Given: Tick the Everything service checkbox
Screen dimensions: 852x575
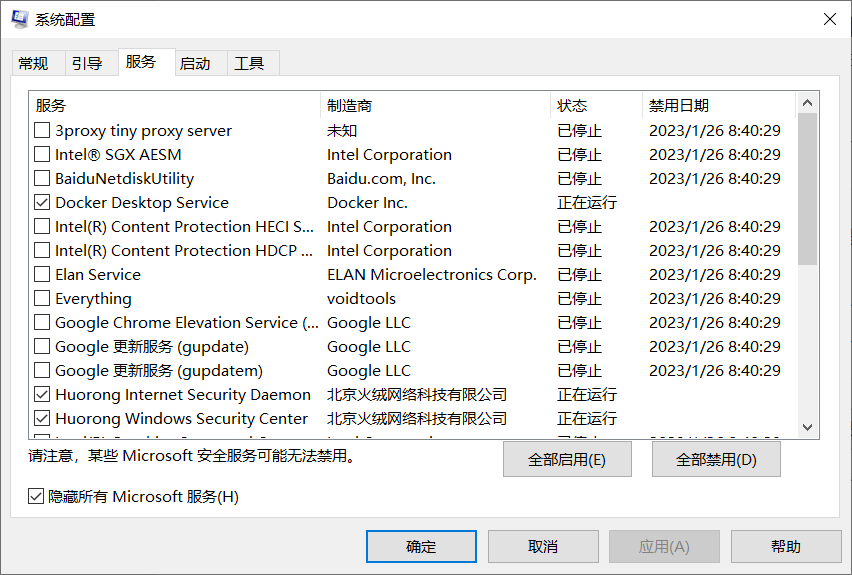Looking at the screenshot, I should 42,298.
